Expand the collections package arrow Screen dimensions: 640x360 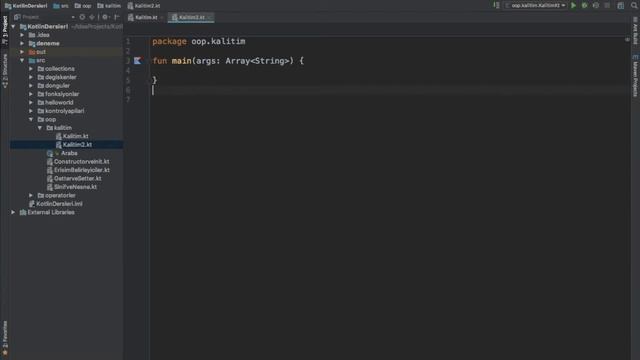[x=31, y=69]
